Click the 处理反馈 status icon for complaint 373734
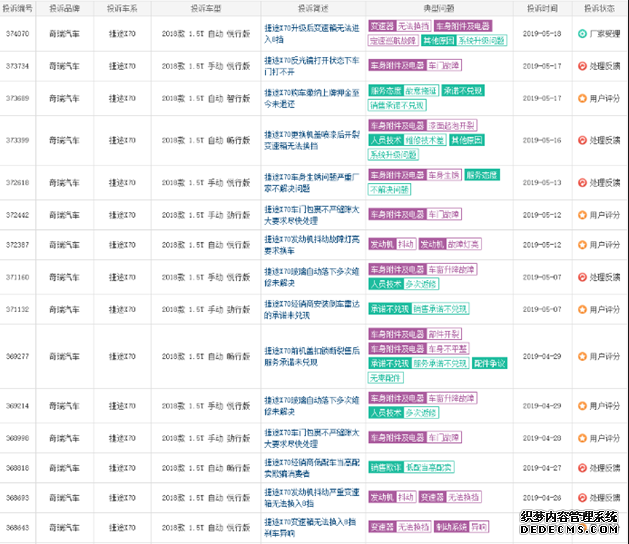This screenshot has height=544, width=629. pyautogui.click(x=582, y=66)
